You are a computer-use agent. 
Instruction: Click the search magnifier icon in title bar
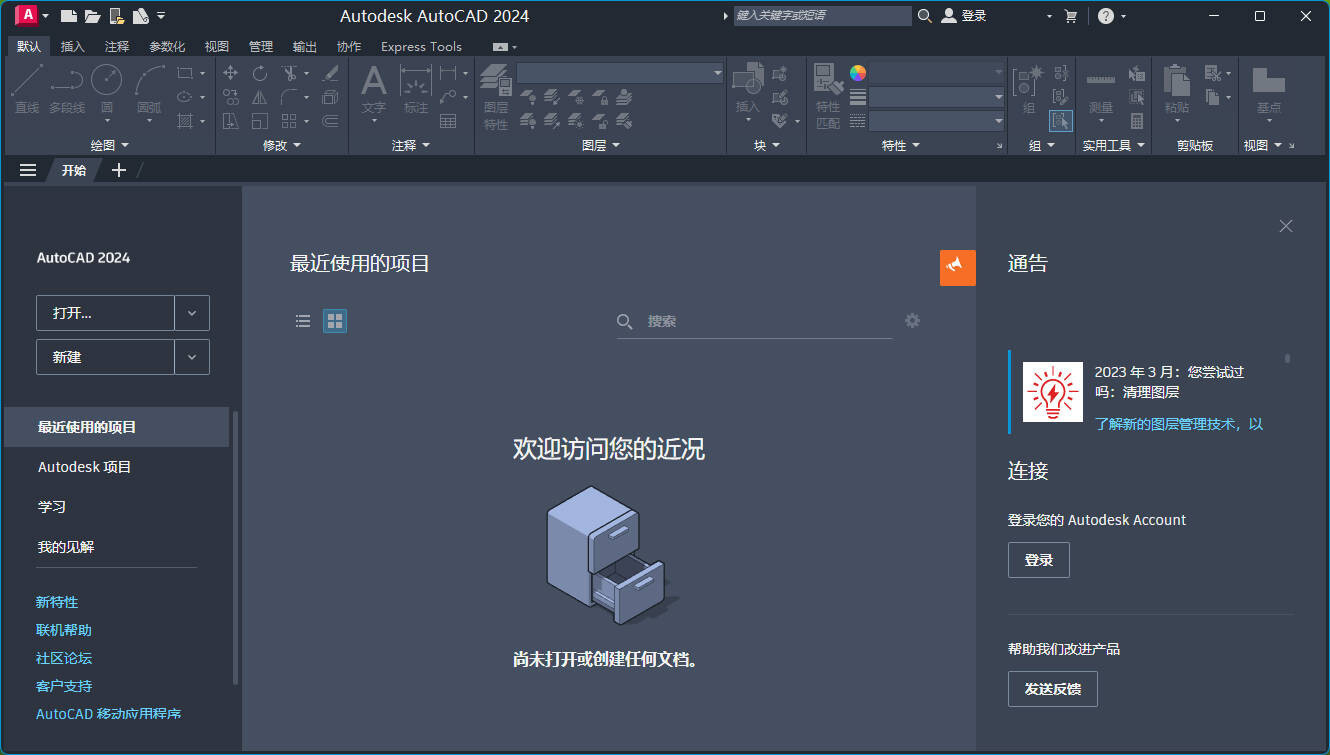coord(925,16)
